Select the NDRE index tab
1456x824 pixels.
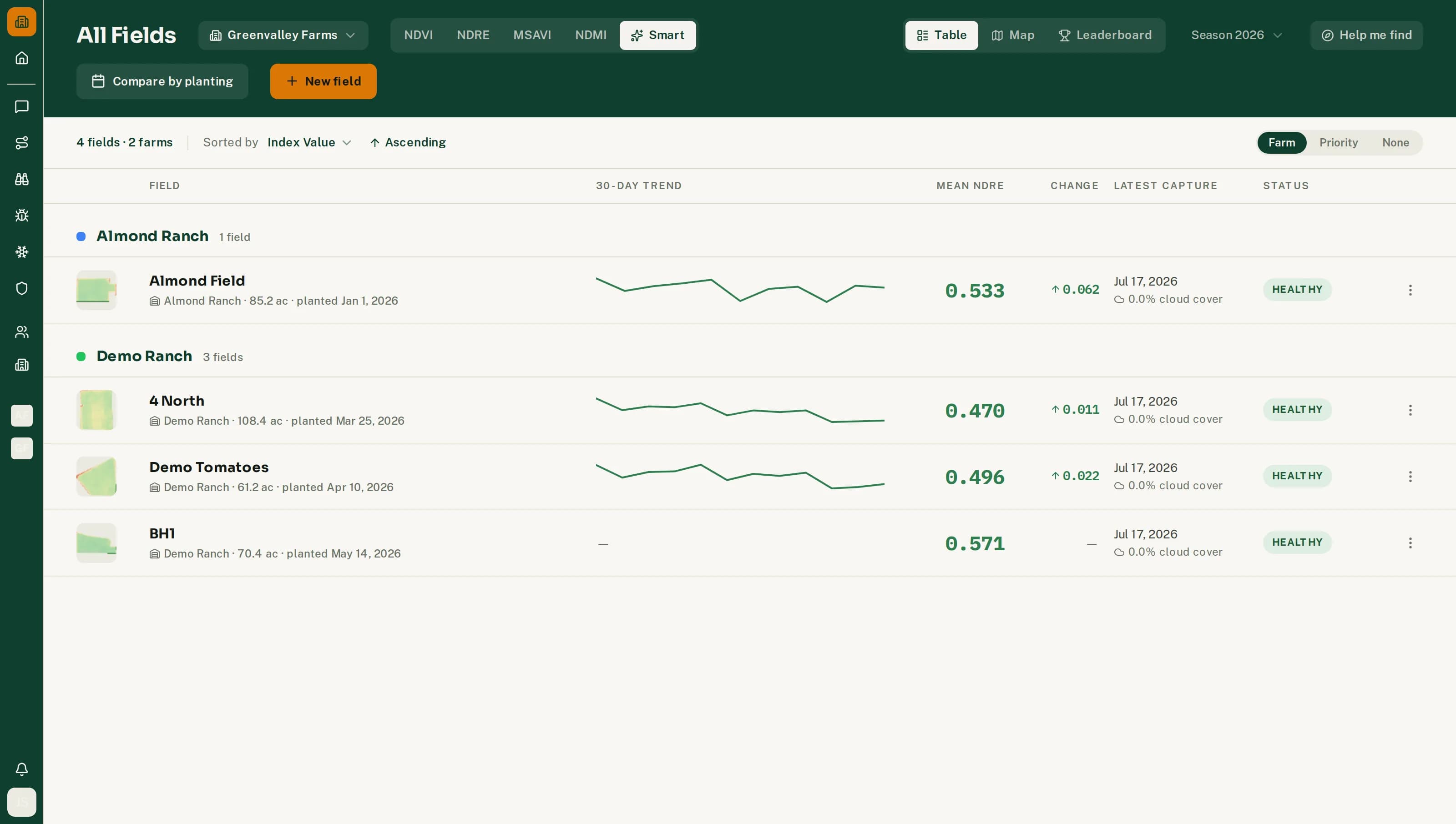[x=473, y=35]
